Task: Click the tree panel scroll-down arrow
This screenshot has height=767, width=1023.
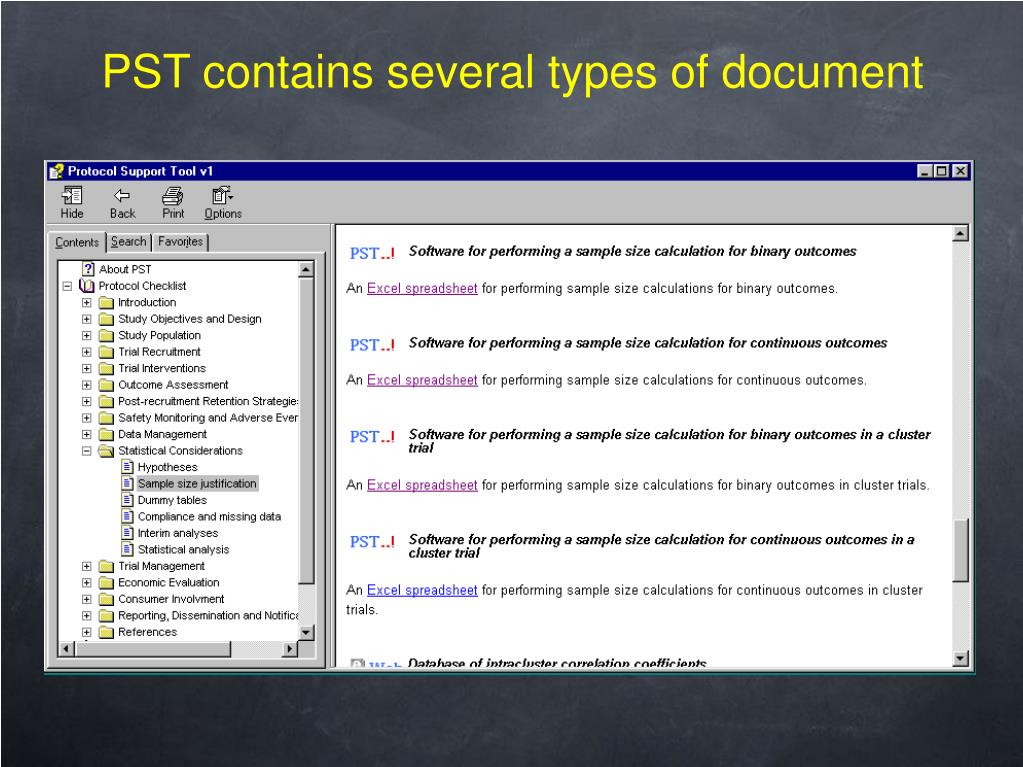Action: (306, 632)
